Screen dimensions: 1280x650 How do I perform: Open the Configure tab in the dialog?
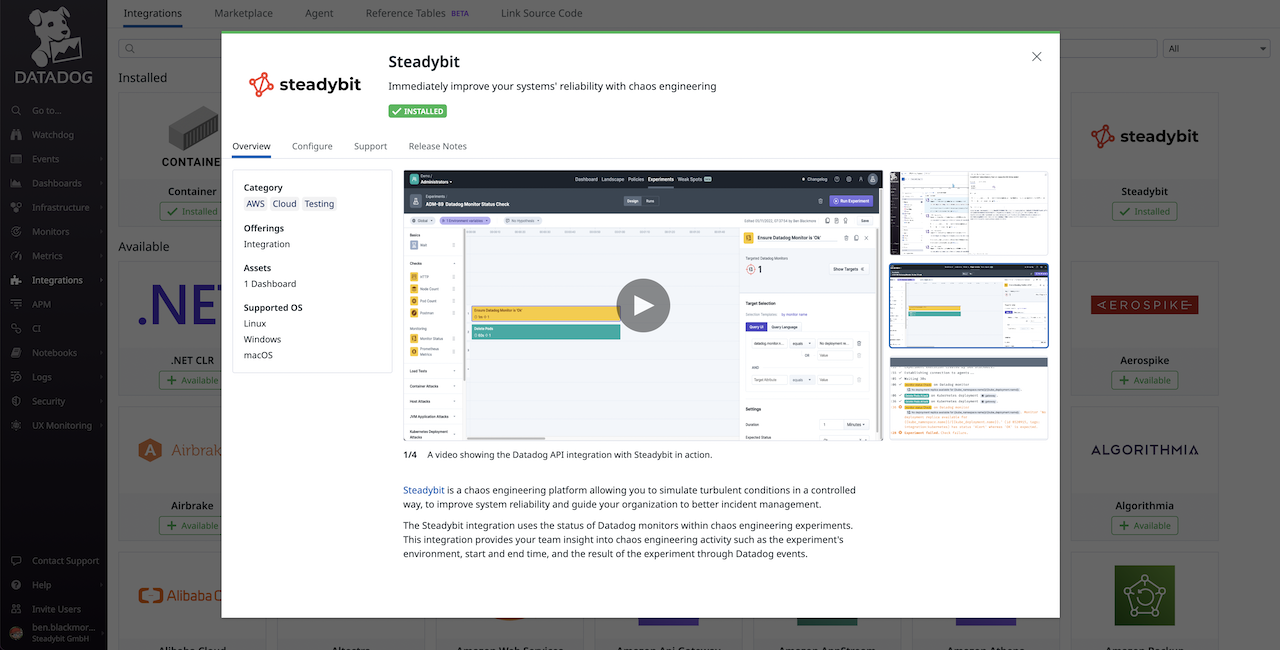(312, 146)
